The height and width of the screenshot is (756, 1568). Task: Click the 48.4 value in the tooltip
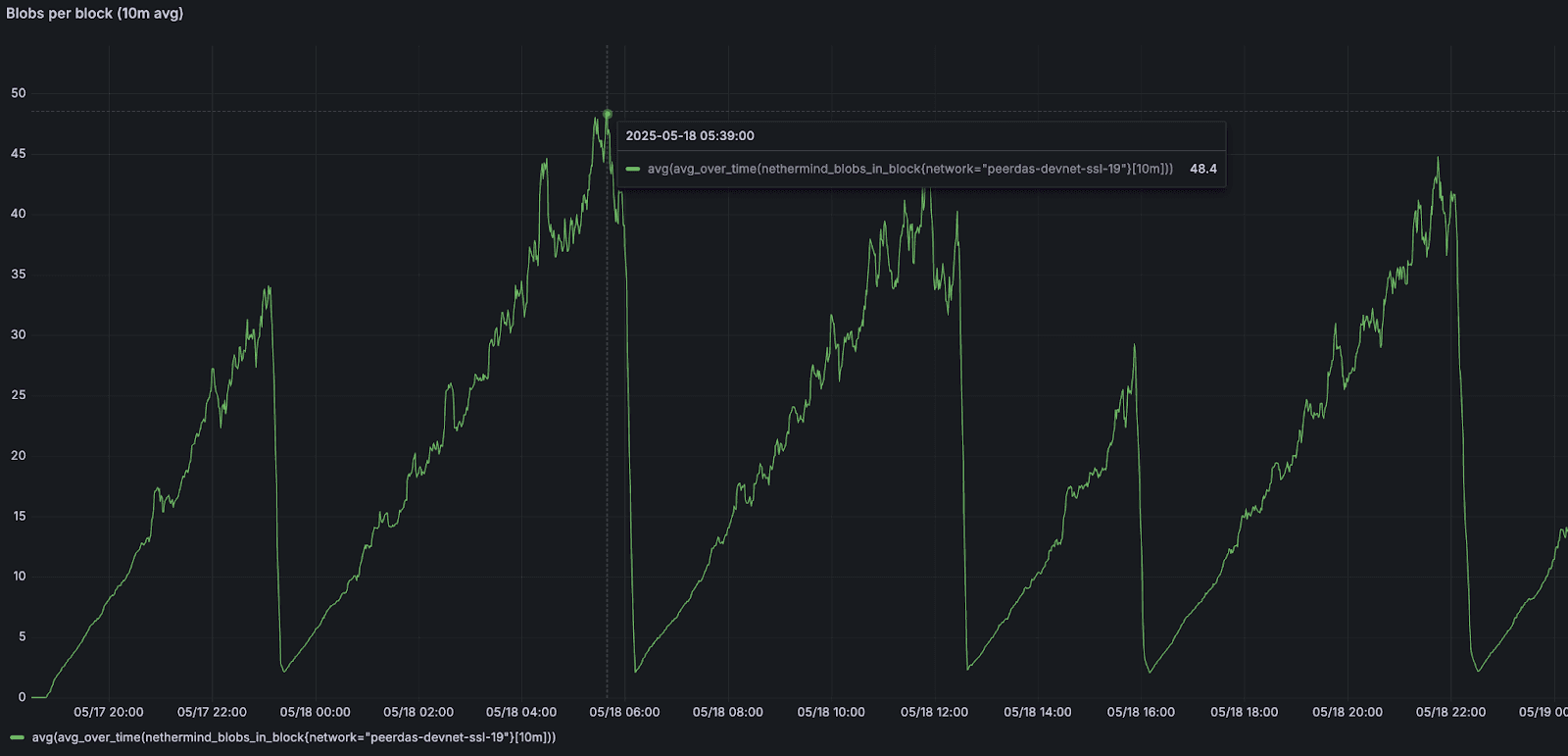point(1202,169)
